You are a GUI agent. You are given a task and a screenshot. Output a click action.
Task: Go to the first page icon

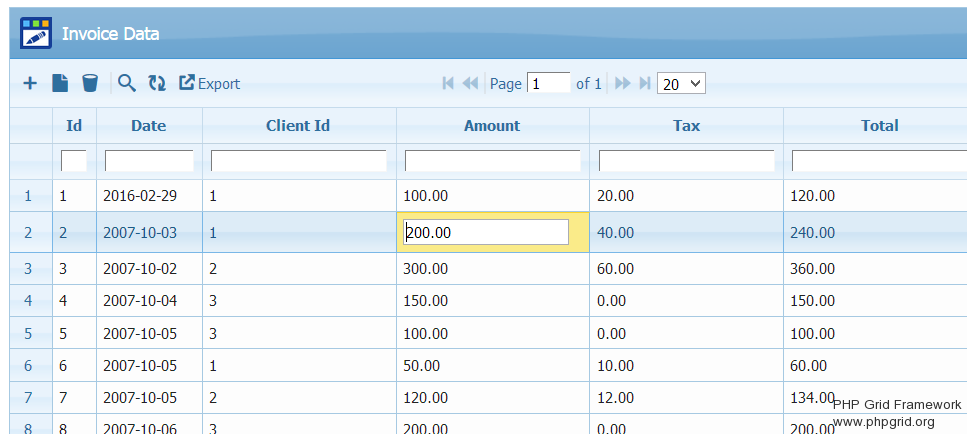pyautogui.click(x=449, y=84)
